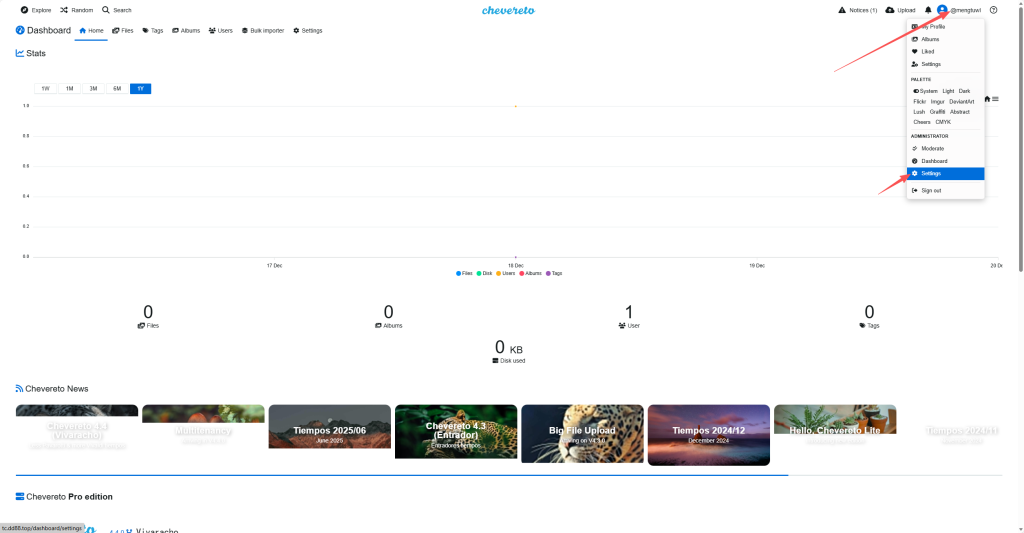The width and height of the screenshot is (1024, 533).
Task: Select the 1M stats range
Action: click(69, 89)
